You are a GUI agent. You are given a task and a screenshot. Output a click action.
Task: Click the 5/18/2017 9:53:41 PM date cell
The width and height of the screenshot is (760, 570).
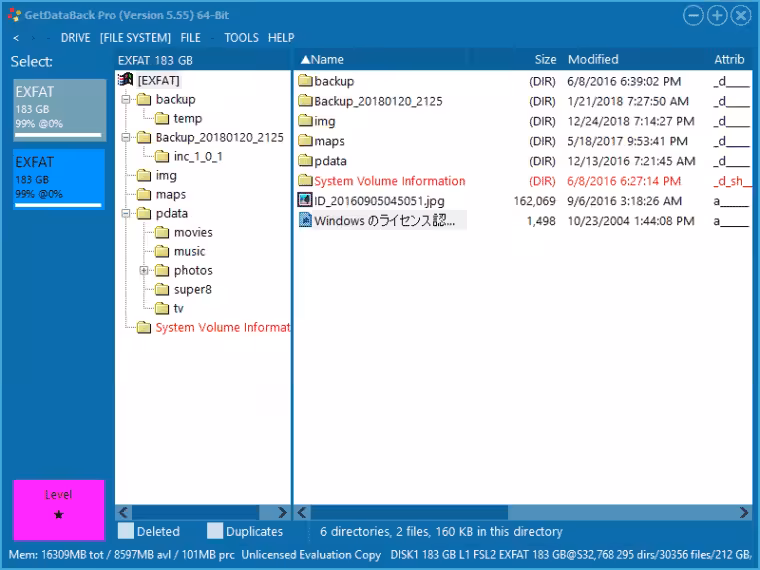[627, 141]
